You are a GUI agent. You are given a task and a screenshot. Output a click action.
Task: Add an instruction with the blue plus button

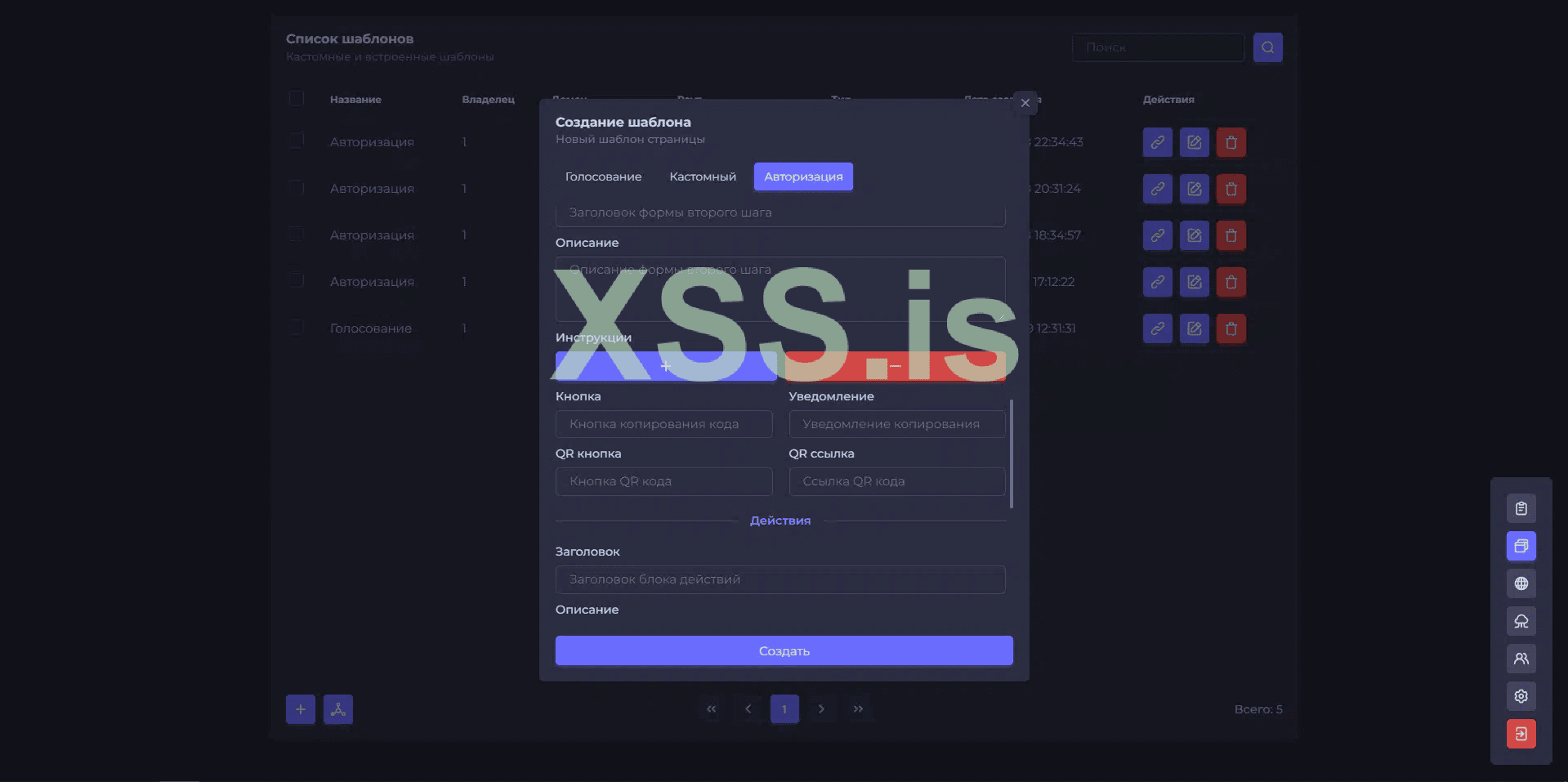tap(666, 366)
